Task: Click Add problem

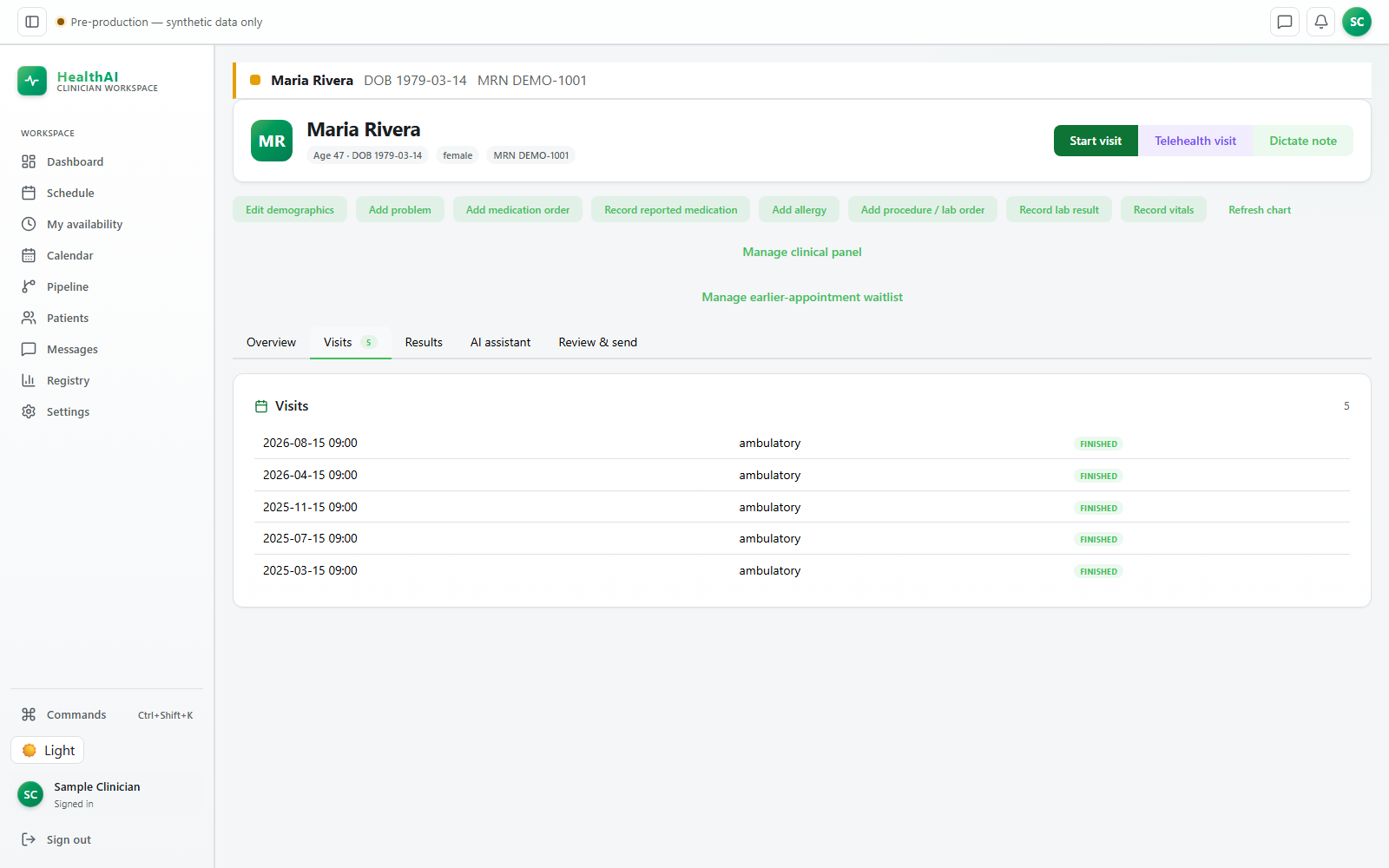Action: (400, 209)
